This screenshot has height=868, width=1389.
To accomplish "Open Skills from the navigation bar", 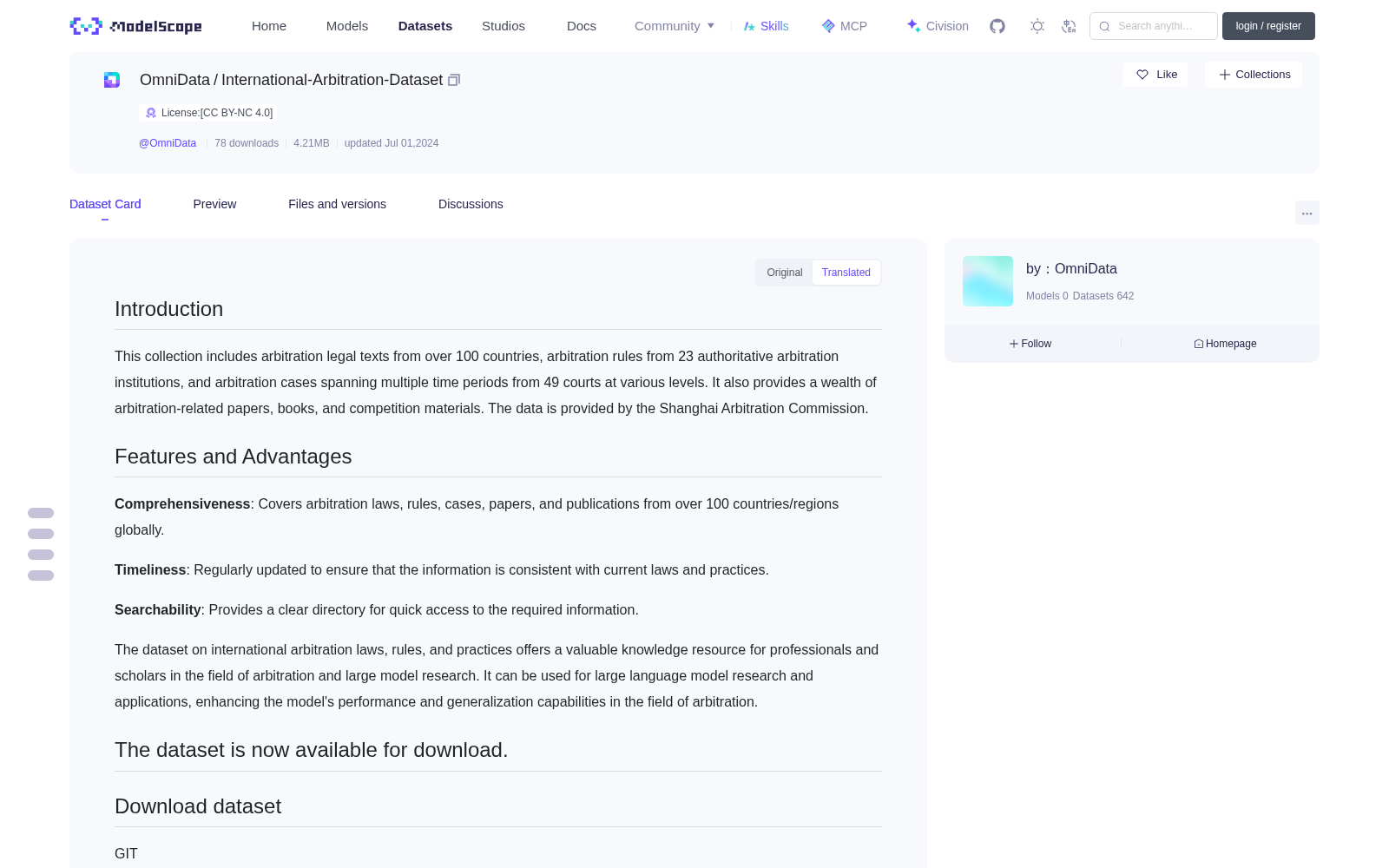I will click(x=767, y=26).
